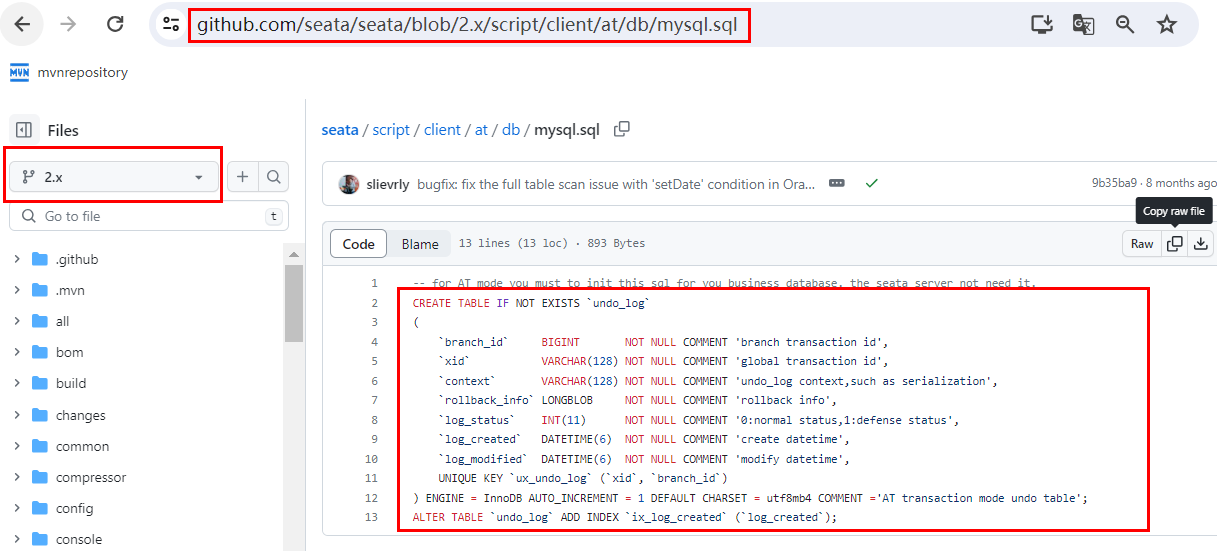Click the 'CREATE TABLE IF NOT EXISTS' code line
The image size is (1217, 551).
pyautogui.click(x=531, y=303)
